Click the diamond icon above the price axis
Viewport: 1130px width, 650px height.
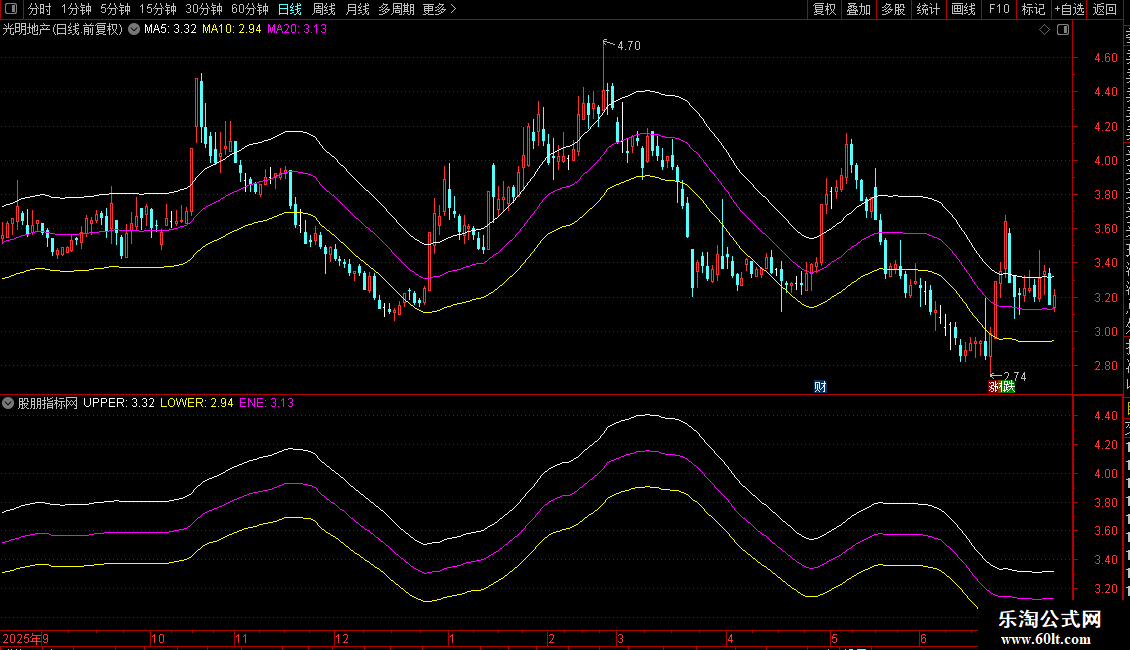1044,30
